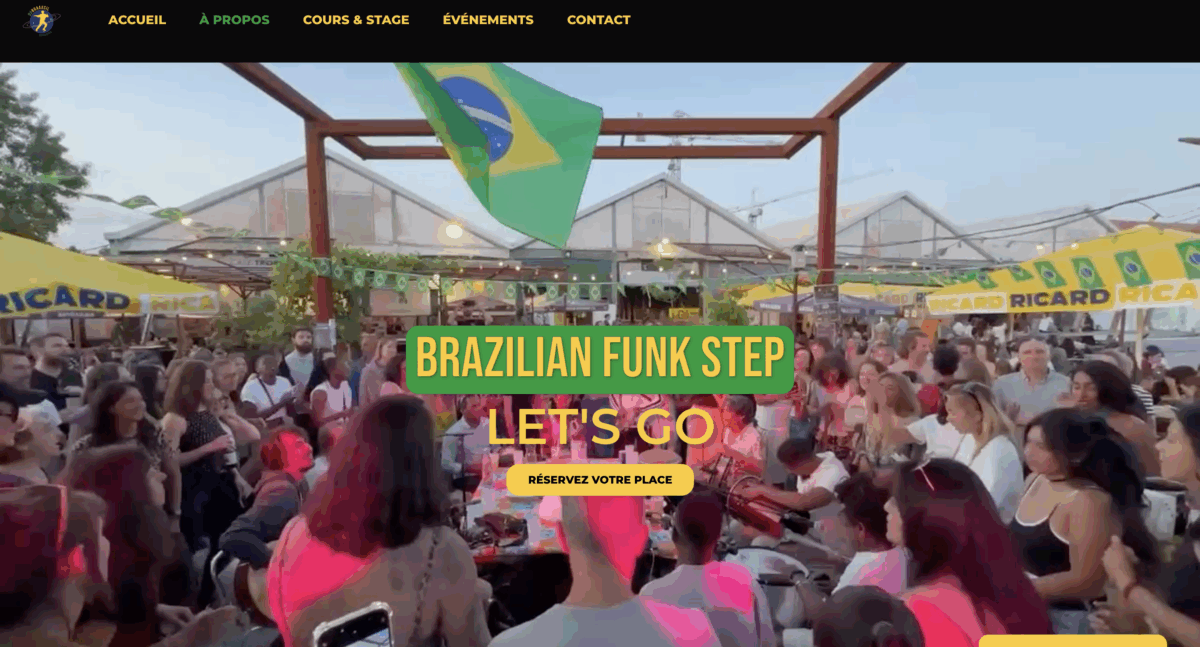Screen dimensions: 1200x647
Task: Click the hanging Brazilian flag in the video
Action: 503,145
